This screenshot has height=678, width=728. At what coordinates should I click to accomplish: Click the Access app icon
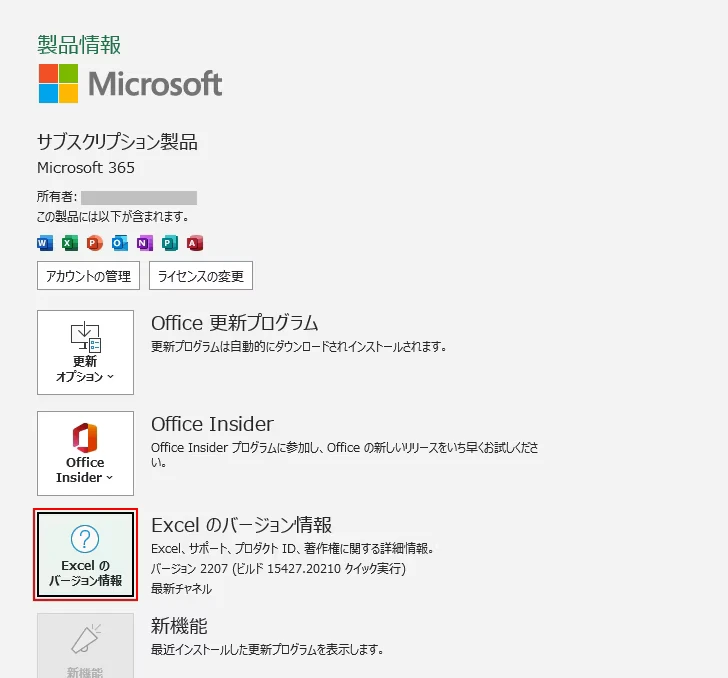coord(195,243)
